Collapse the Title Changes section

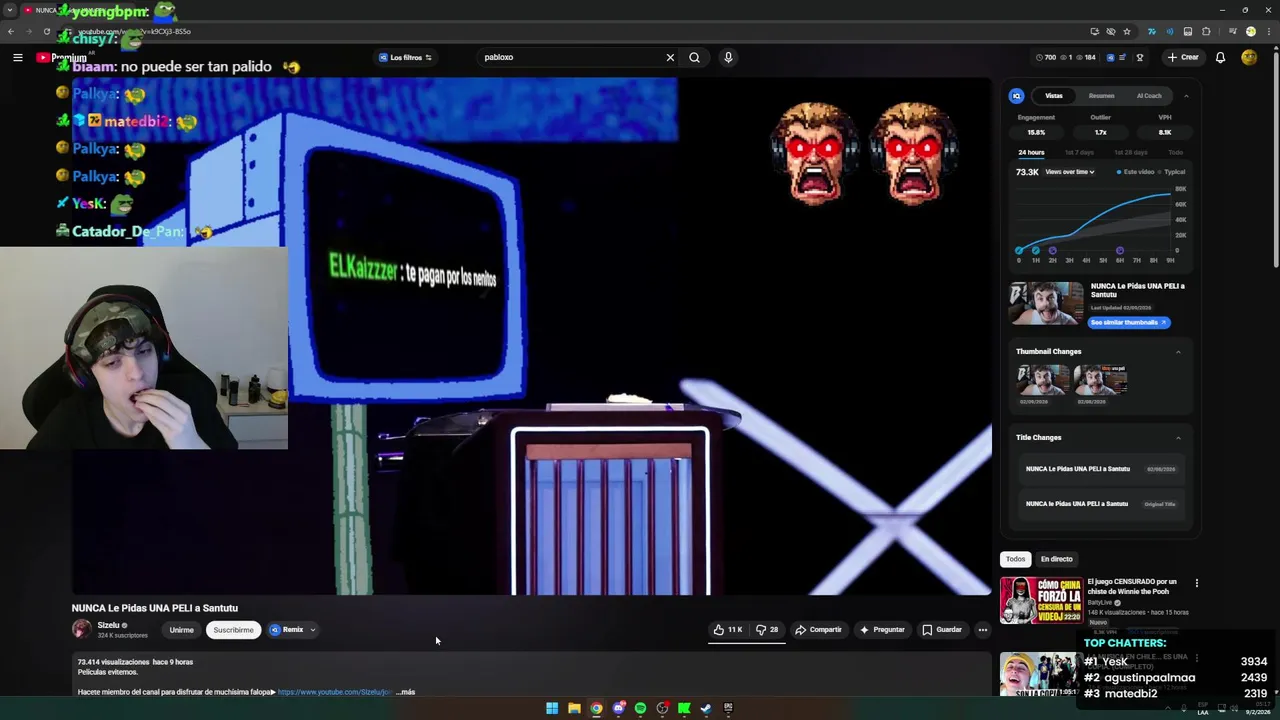[x=1178, y=437]
